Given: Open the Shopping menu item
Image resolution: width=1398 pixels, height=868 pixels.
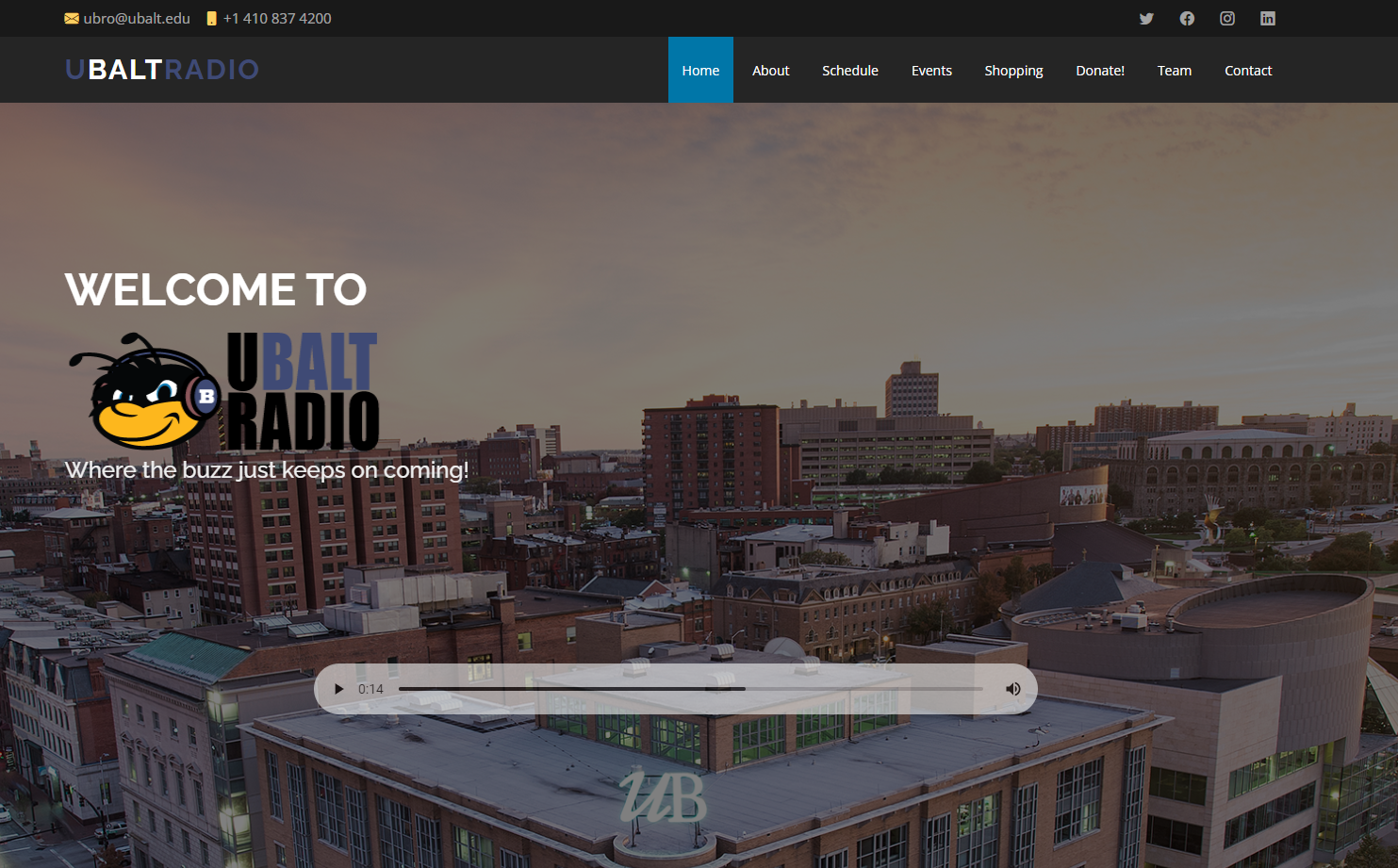Looking at the screenshot, I should 1013,71.
